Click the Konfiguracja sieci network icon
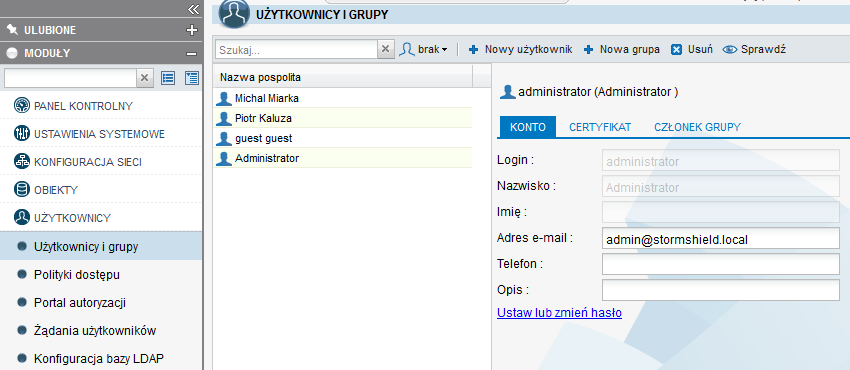Viewport: 850px width, 370px height. point(22,161)
